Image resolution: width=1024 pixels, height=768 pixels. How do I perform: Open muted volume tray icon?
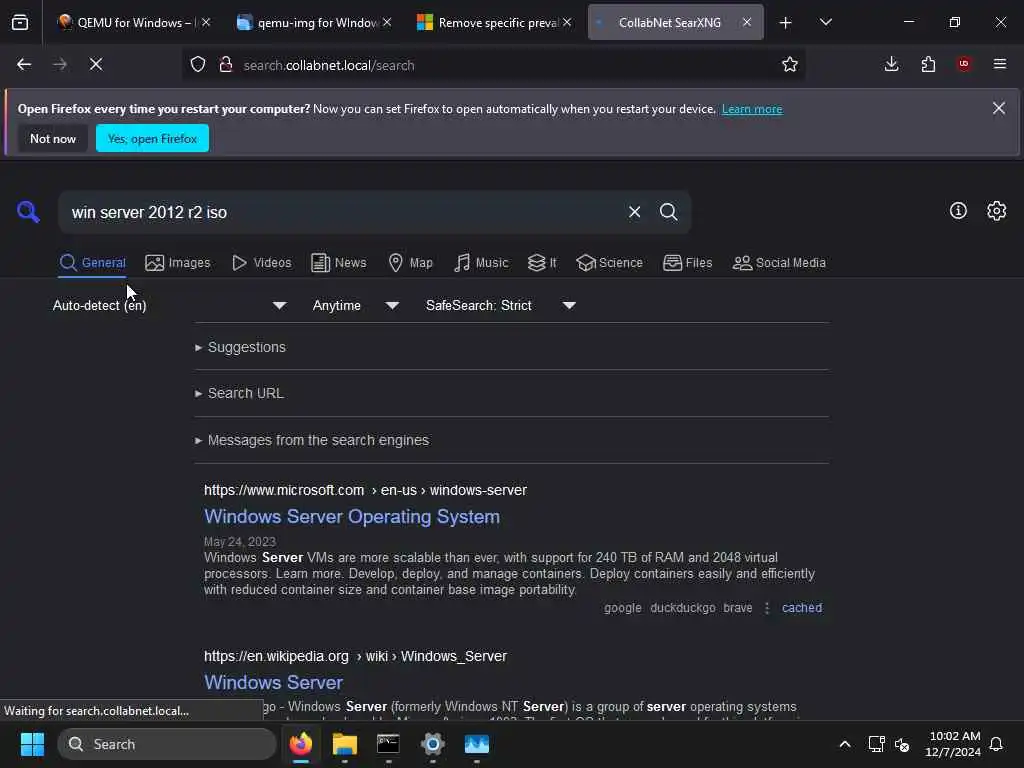(x=903, y=744)
